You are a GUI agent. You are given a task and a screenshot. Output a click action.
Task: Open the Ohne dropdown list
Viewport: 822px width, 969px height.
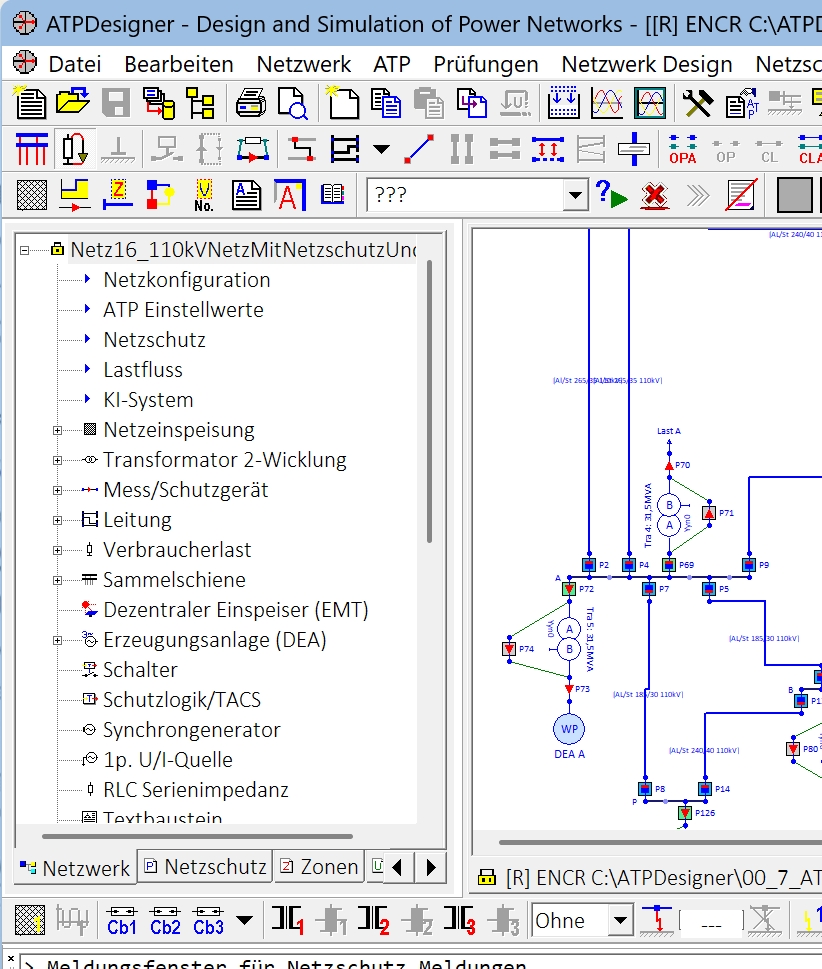tap(621, 920)
